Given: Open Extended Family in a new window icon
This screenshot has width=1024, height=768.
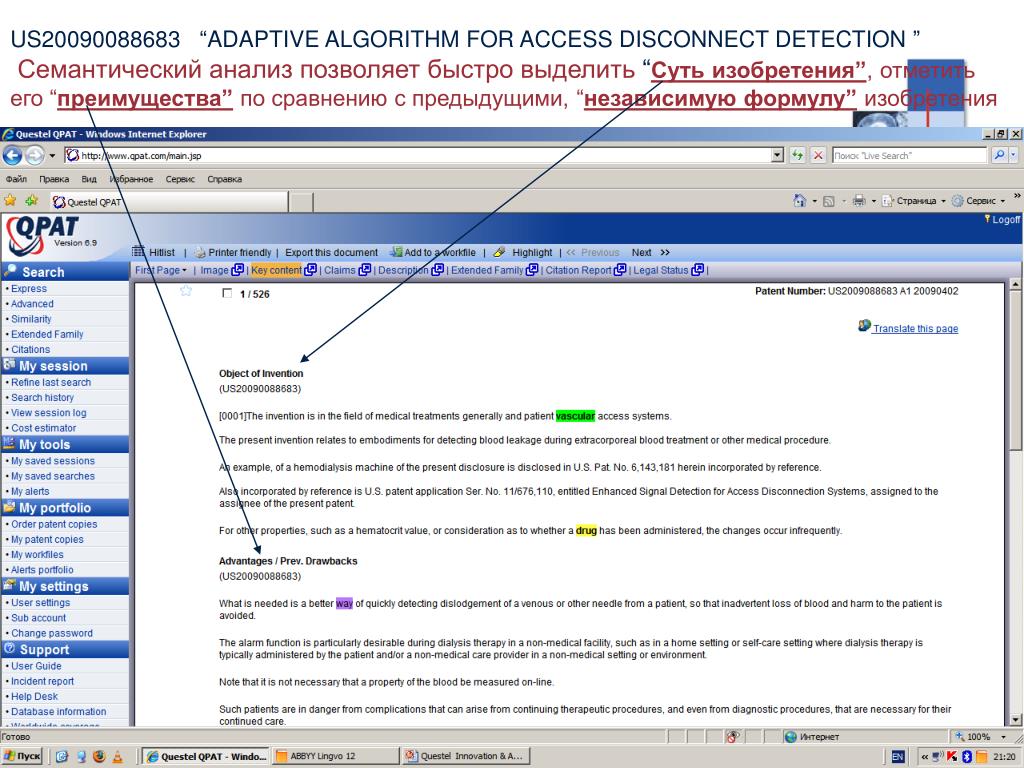Looking at the screenshot, I should point(532,270).
